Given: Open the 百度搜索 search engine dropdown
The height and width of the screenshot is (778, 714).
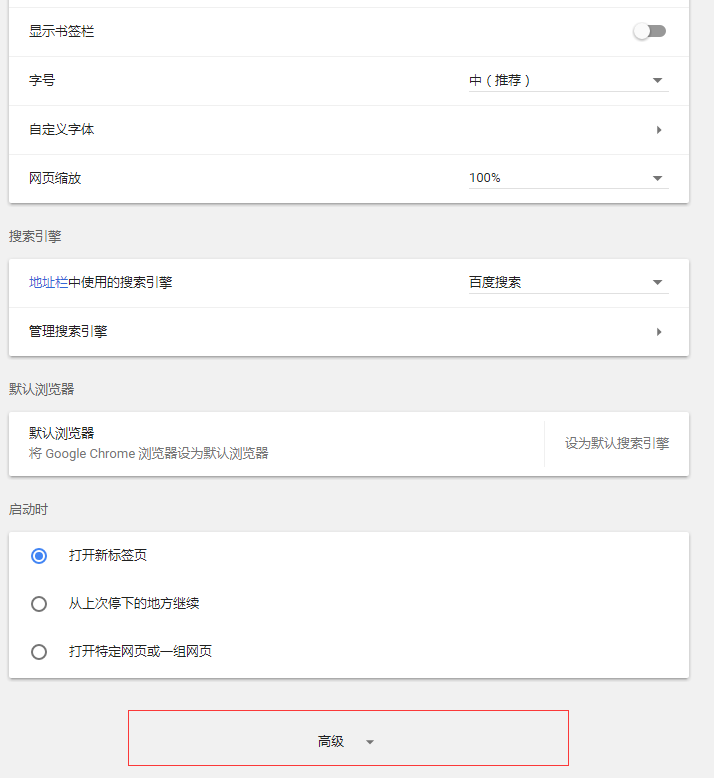Looking at the screenshot, I should point(569,282).
